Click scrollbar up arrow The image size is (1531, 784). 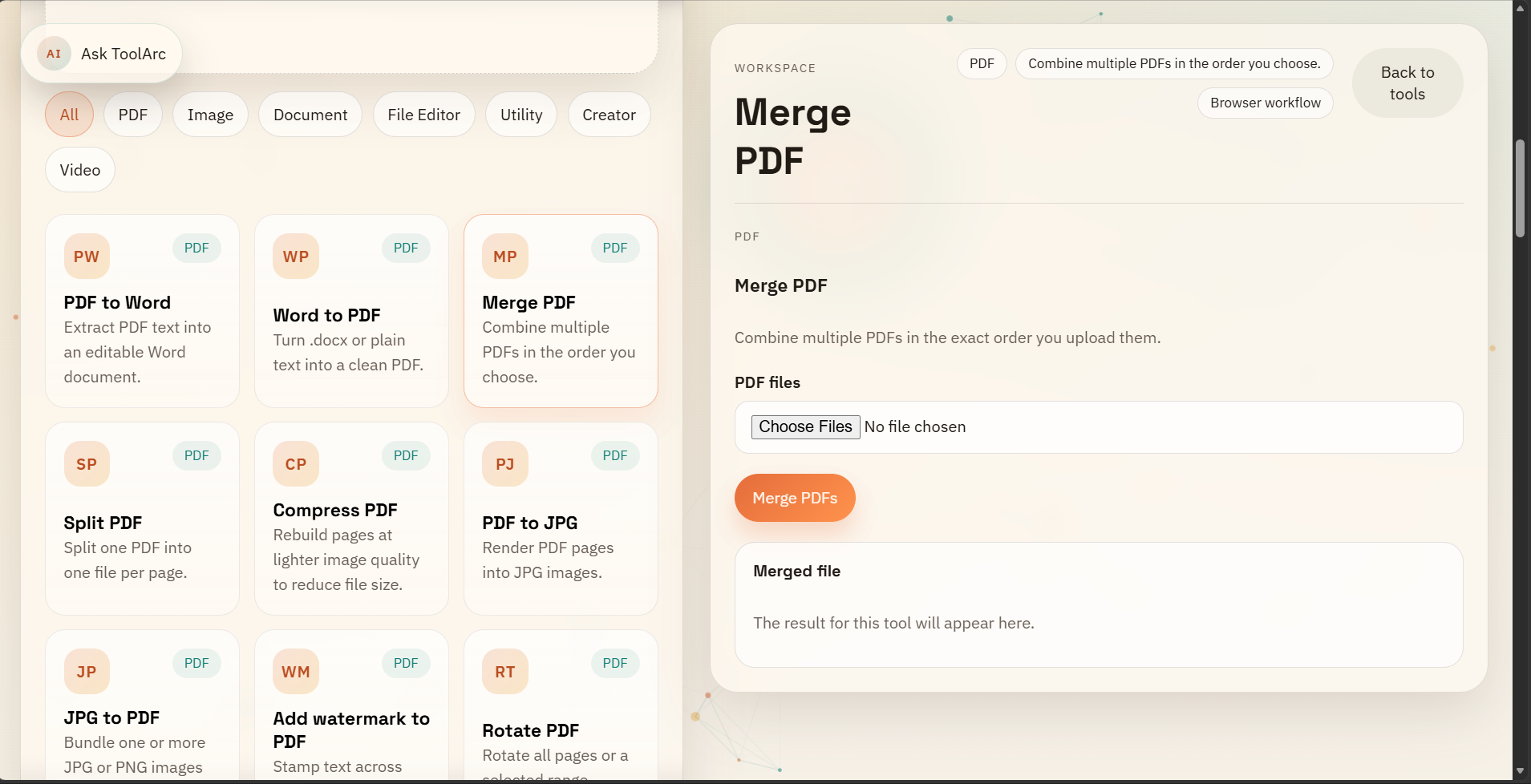pyautogui.click(x=1520, y=7)
